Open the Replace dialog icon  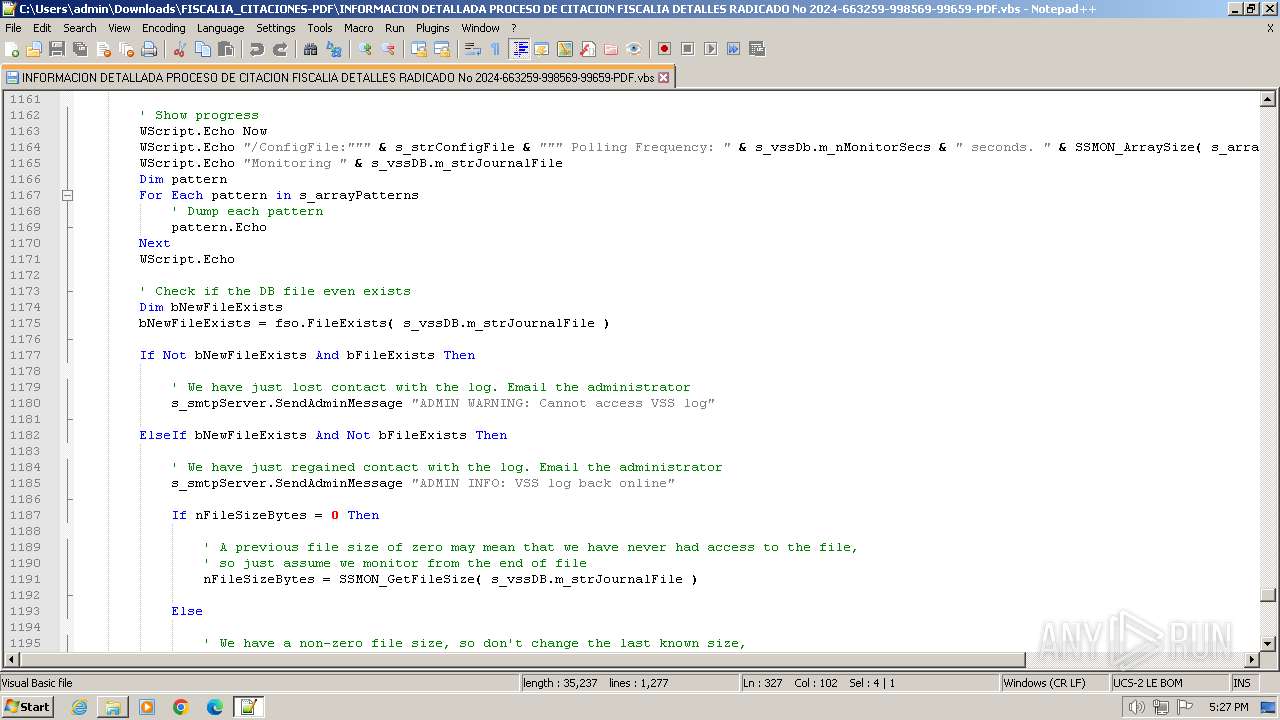tap(334, 49)
